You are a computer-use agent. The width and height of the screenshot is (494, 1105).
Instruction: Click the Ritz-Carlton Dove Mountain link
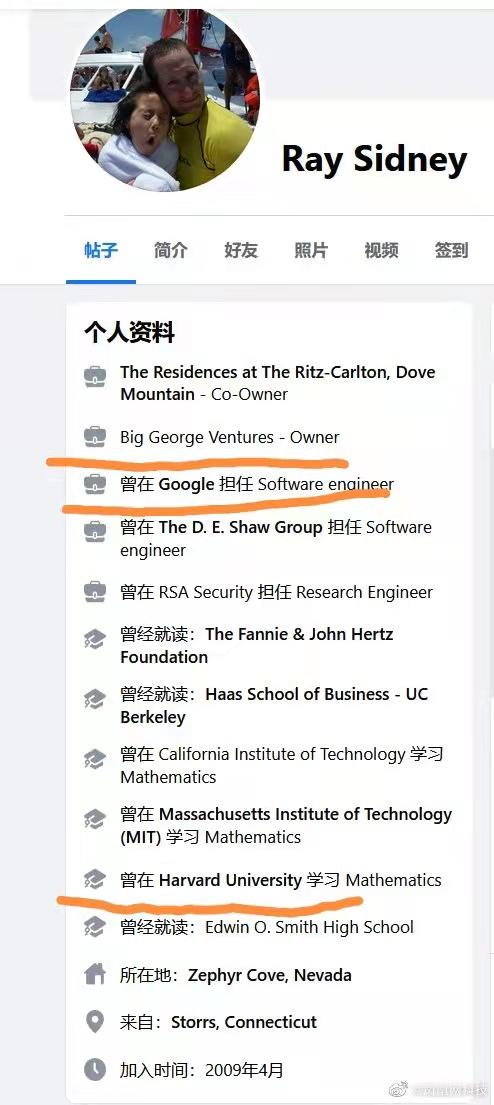[x=278, y=383]
